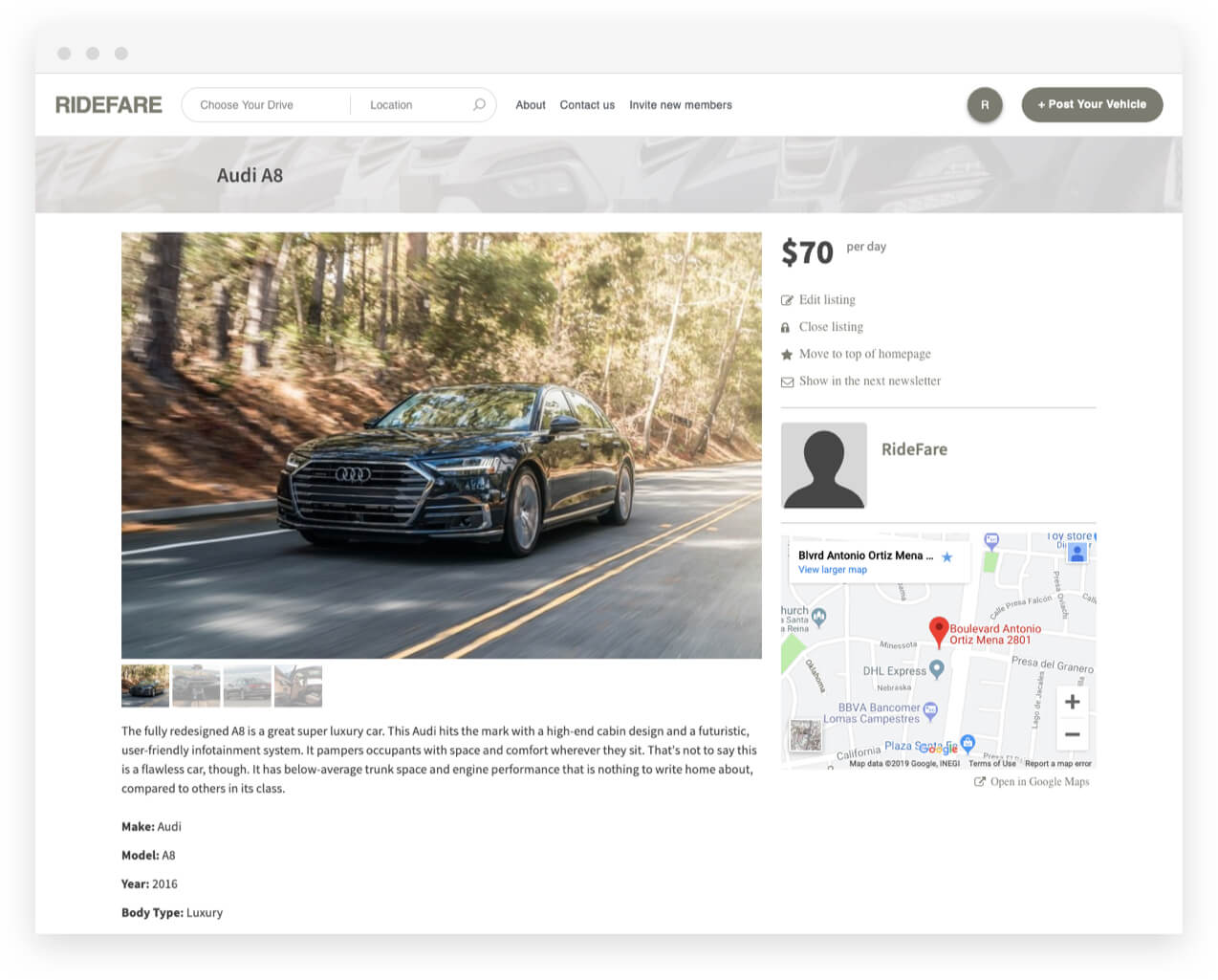Image resolution: width=1218 pixels, height=980 pixels.
Task: Zoom in using the map plus control
Action: [x=1072, y=701]
